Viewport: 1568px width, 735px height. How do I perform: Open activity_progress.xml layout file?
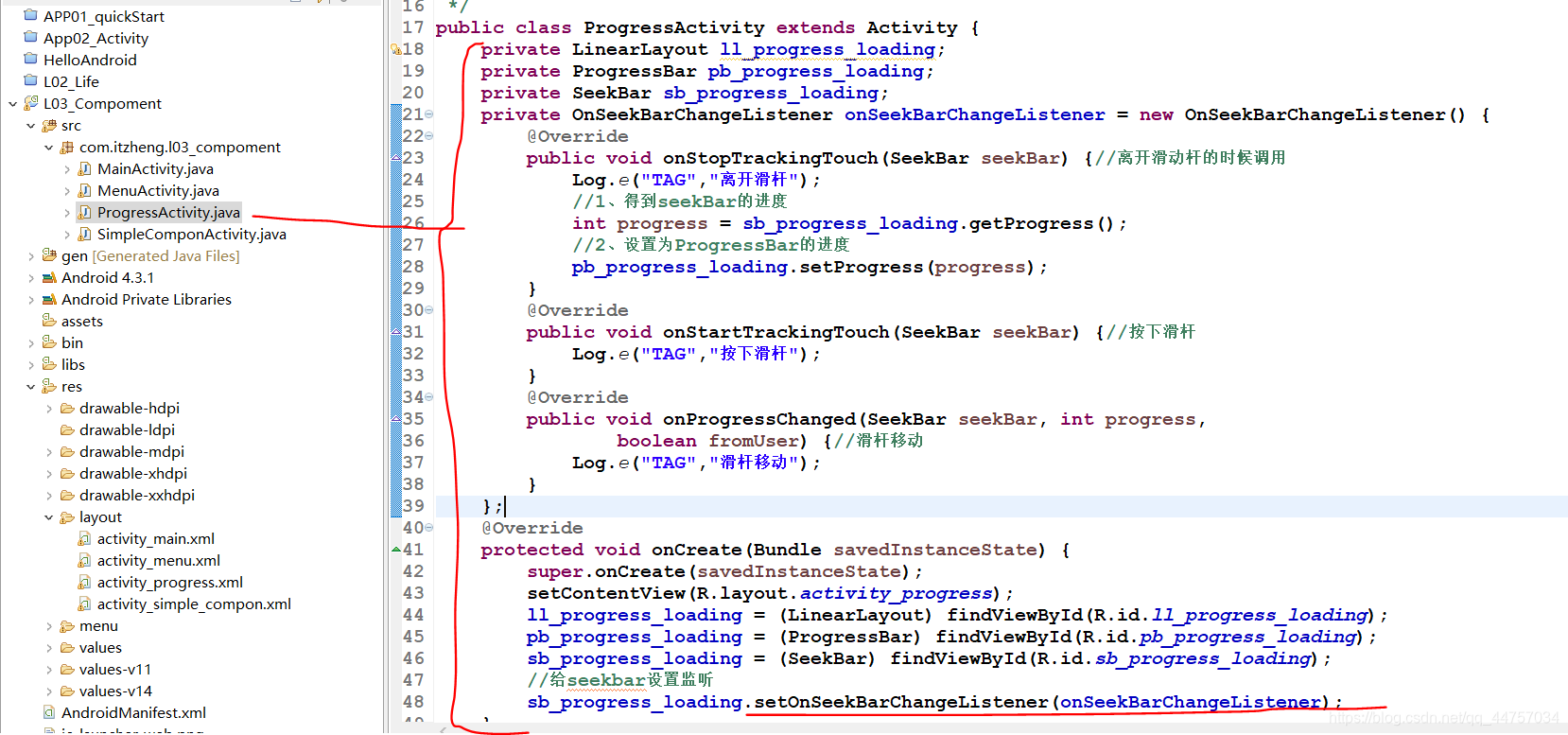click(170, 582)
